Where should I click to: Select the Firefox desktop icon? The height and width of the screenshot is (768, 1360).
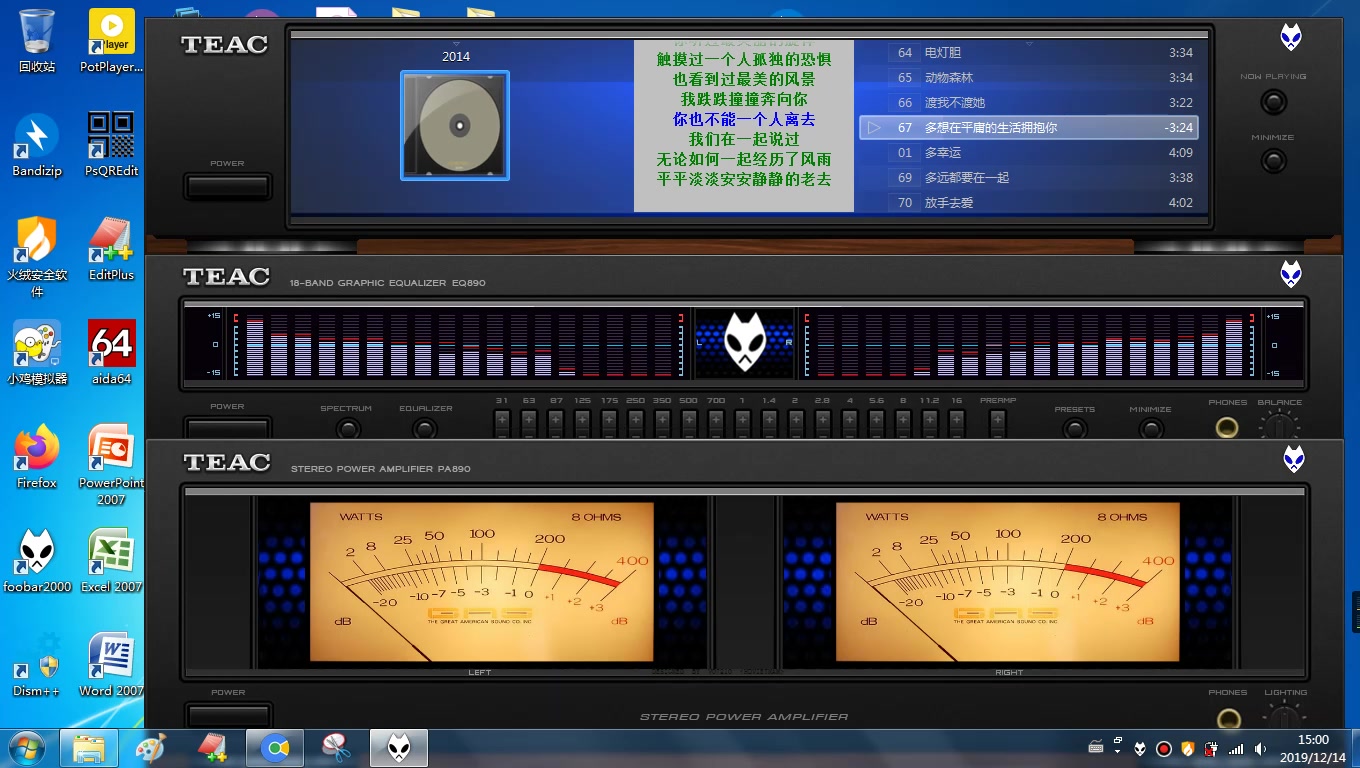[37, 457]
